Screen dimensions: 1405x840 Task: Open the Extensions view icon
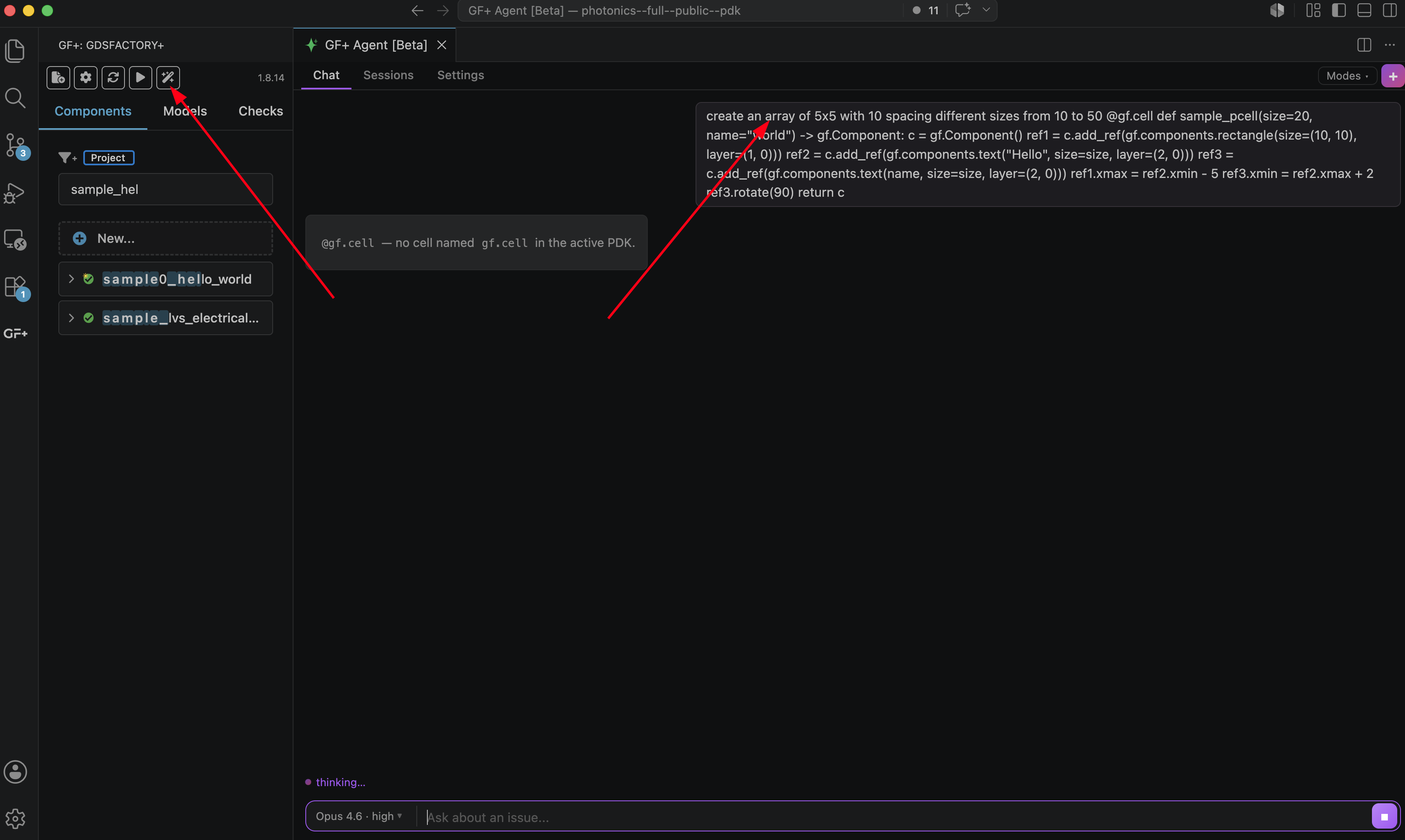(x=15, y=287)
